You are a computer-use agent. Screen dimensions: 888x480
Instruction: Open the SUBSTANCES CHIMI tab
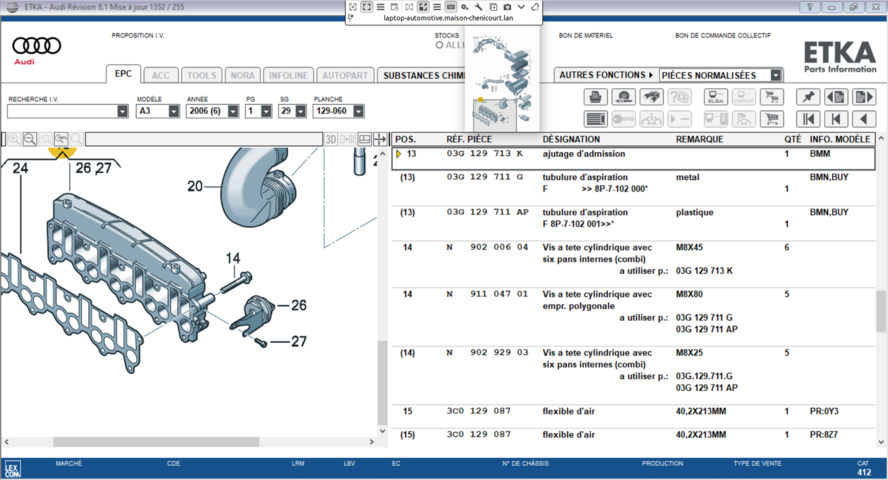(x=421, y=75)
